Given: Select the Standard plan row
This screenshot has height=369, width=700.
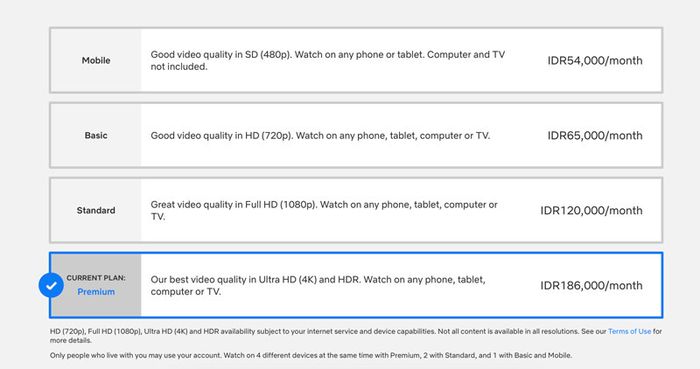Looking at the screenshot, I should click(356, 210).
